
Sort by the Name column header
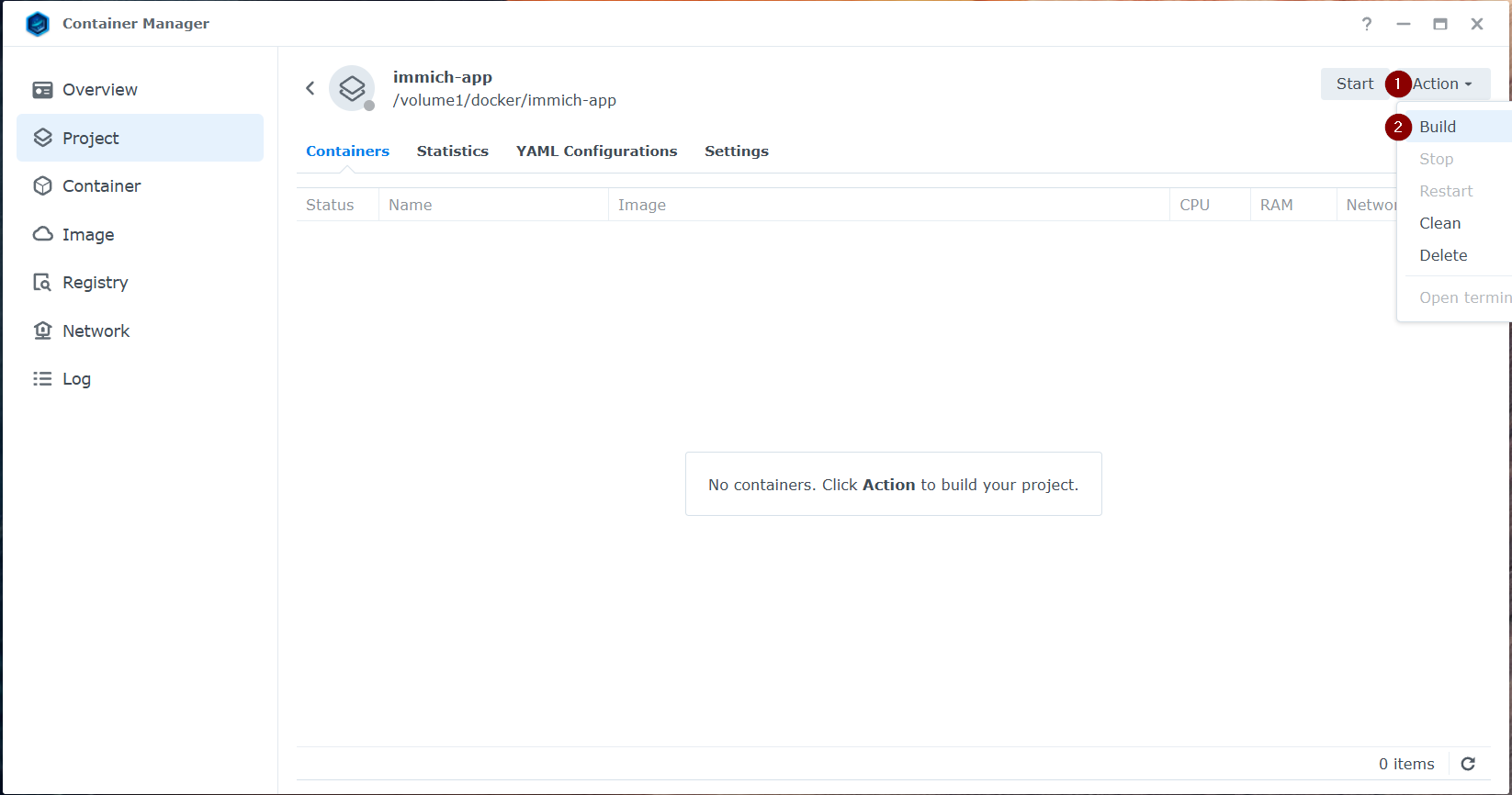coord(493,205)
